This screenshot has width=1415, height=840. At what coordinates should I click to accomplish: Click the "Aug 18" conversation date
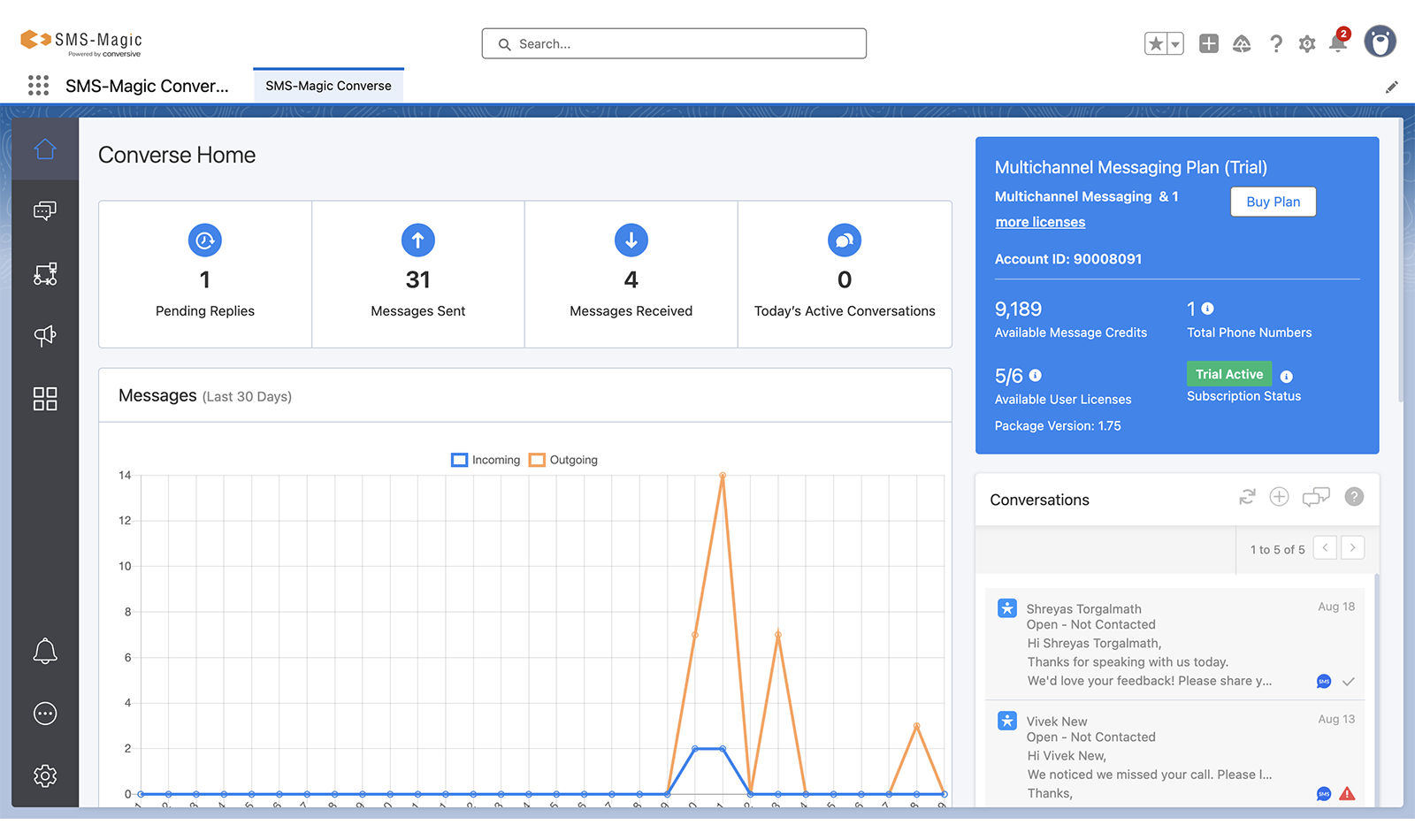pyautogui.click(x=1336, y=607)
